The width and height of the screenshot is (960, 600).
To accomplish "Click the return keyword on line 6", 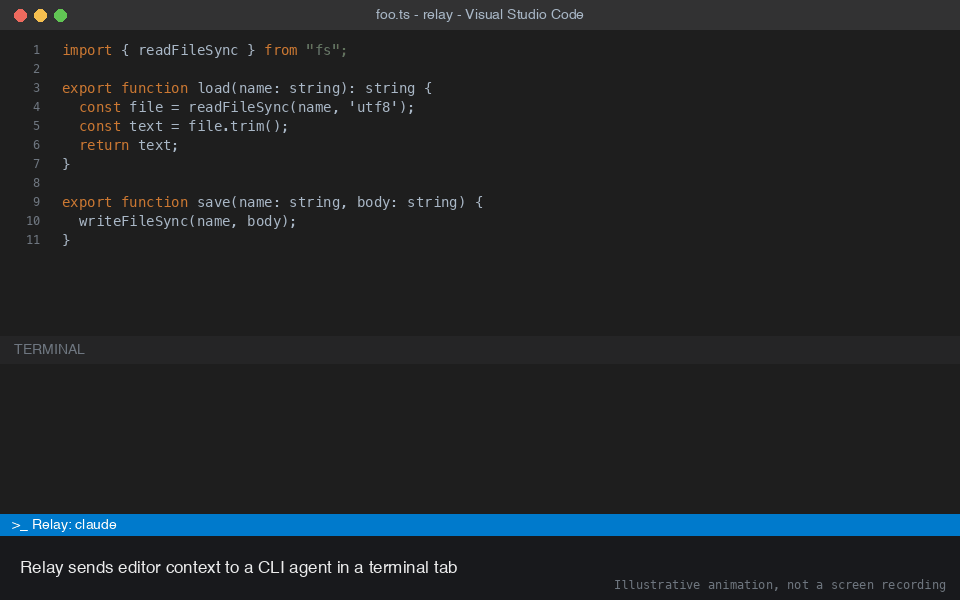I will (104, 145).
